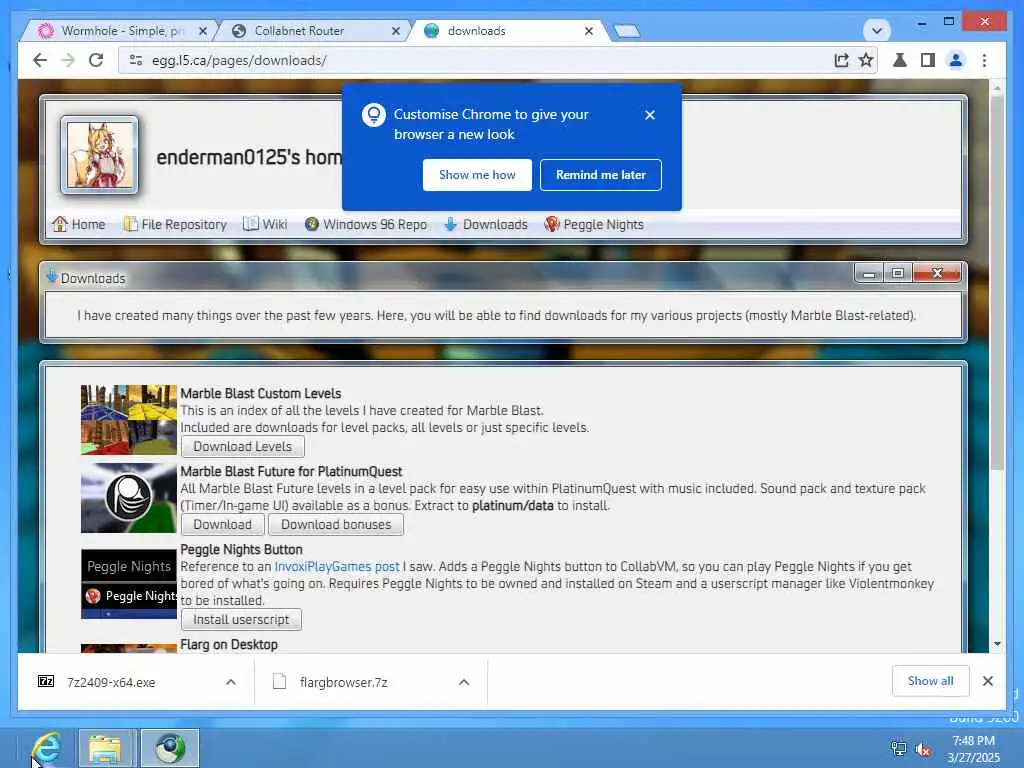
Task: Download Marble Blast Future level pack
Action: 223,524
